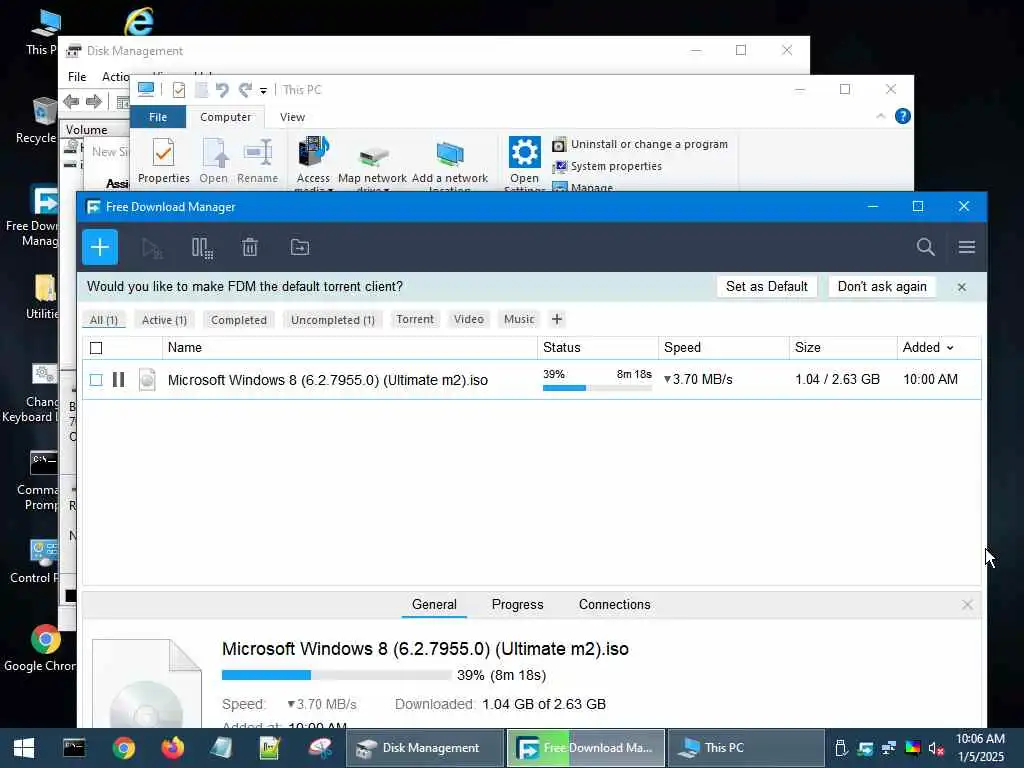Open Windows Start menu
The image size is (1024, 768).
click(x=24, y=748)
